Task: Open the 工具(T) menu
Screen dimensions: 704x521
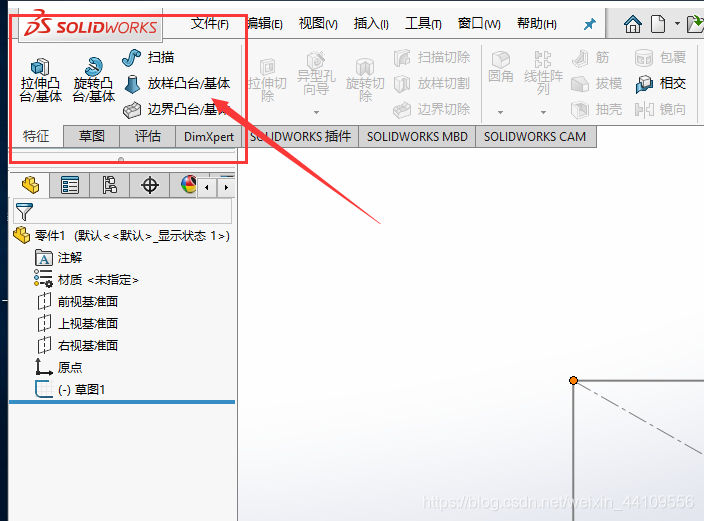Action: click(423, 23)
